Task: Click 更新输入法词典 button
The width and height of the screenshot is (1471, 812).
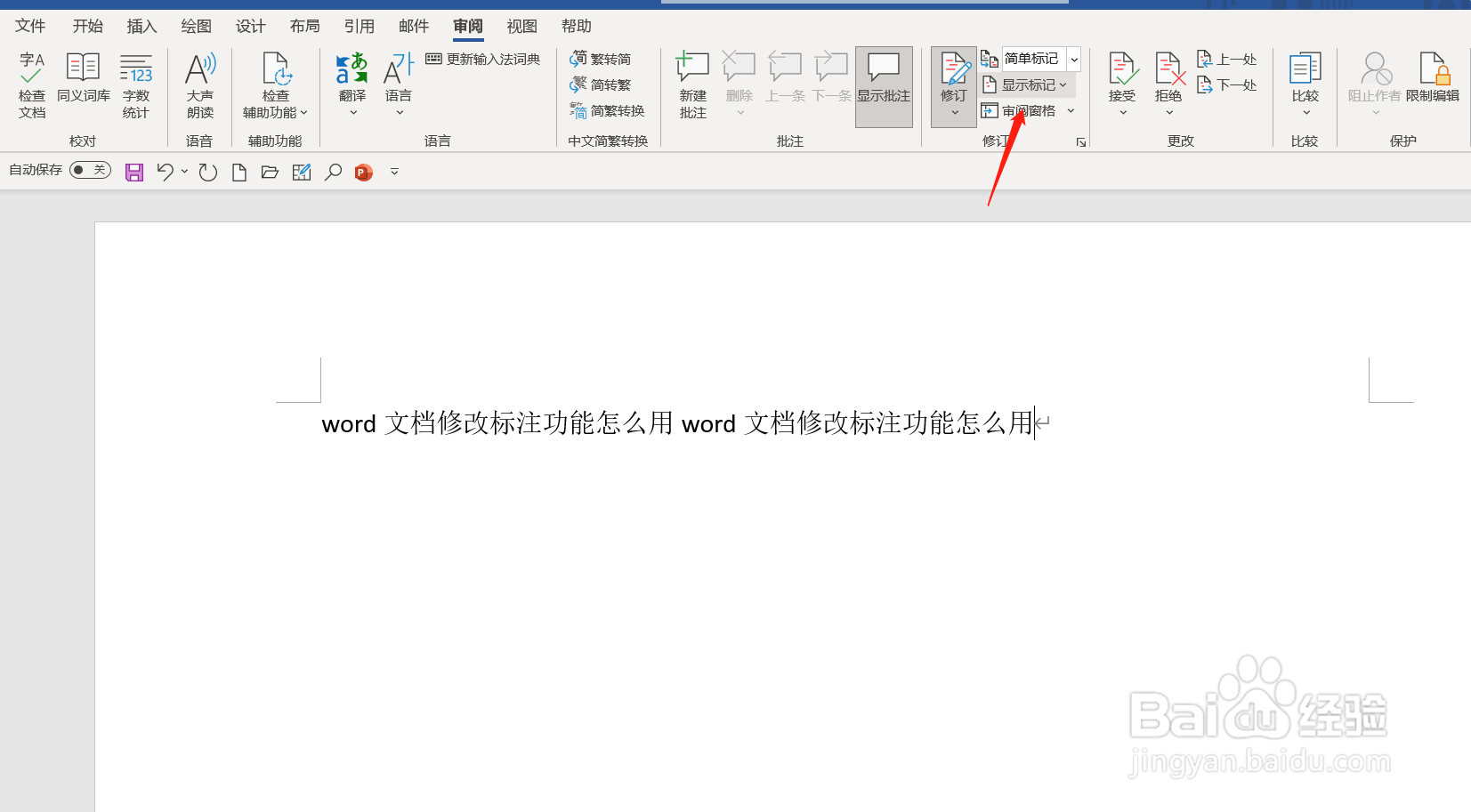Action: pos(483,59)
